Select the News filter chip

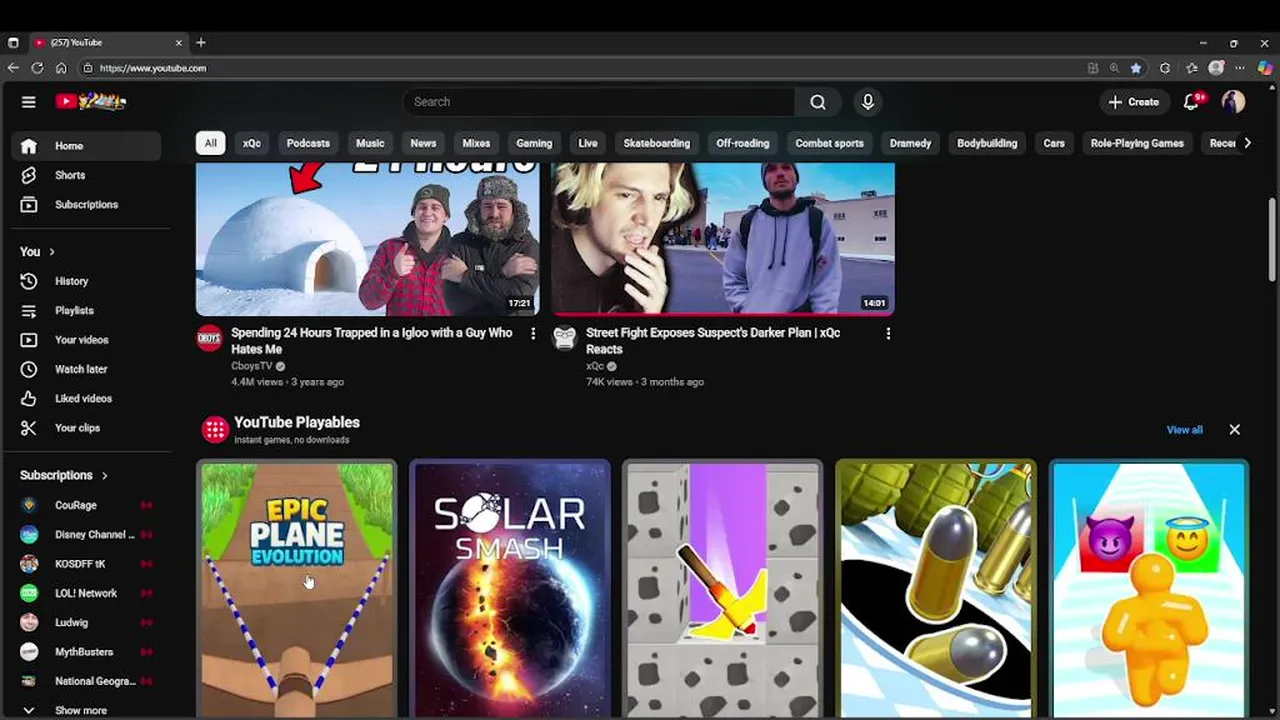point(423,143)
